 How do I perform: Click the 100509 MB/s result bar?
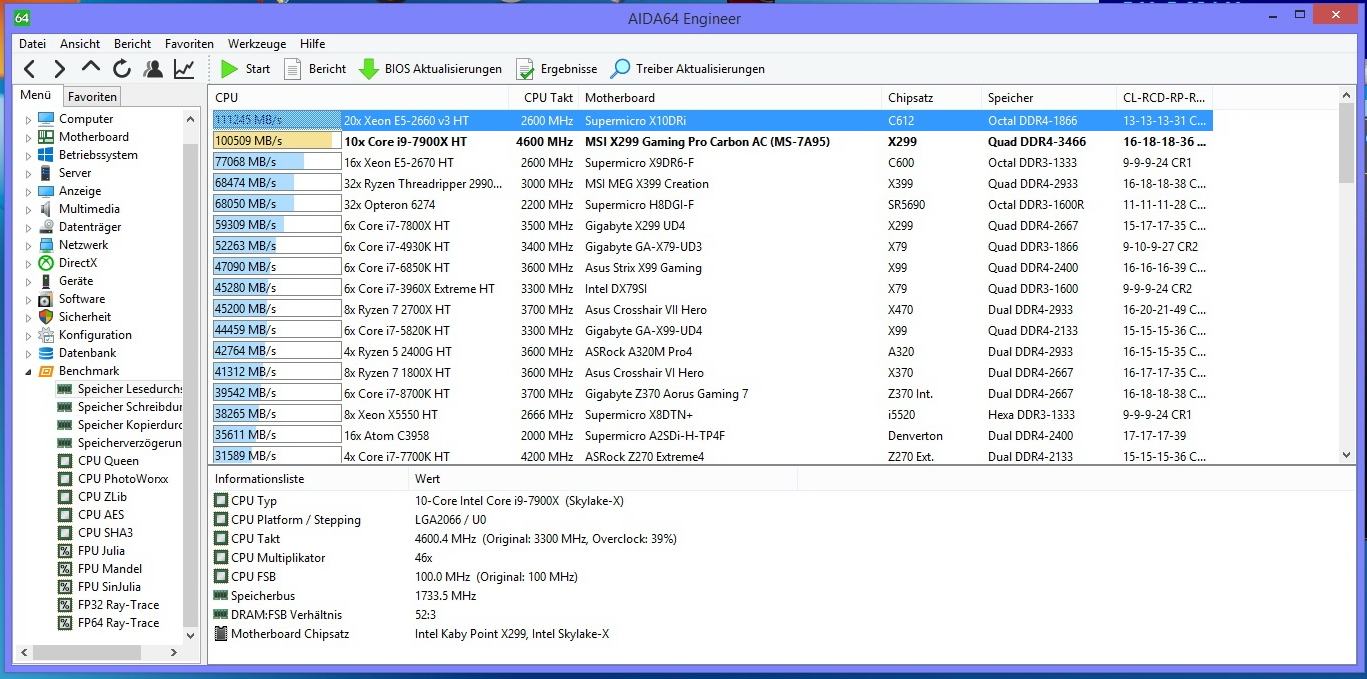tap(277, 141)
